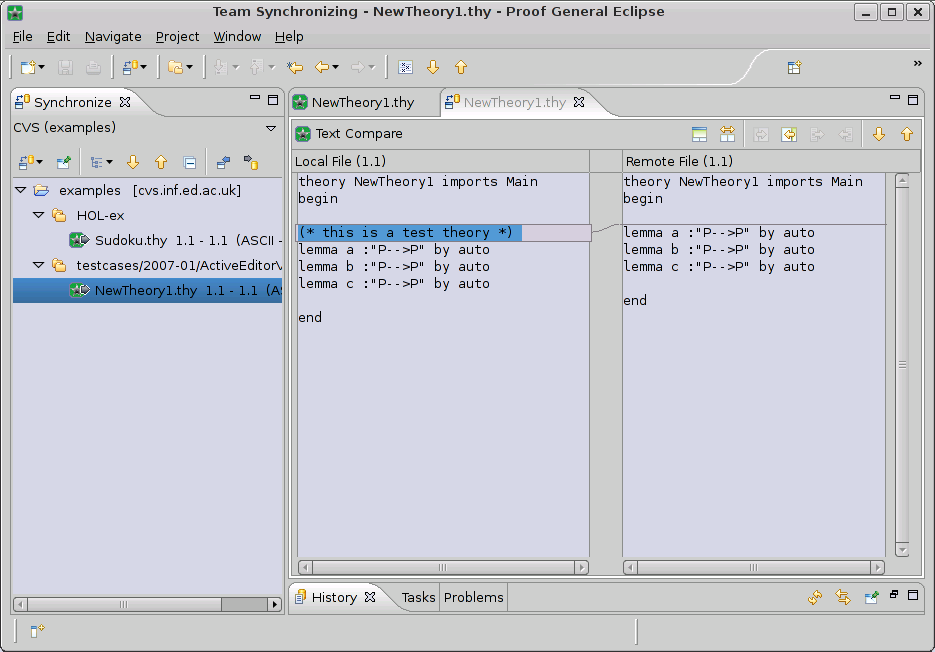
Task: Close the History view tab
Action: pos(370,597)
